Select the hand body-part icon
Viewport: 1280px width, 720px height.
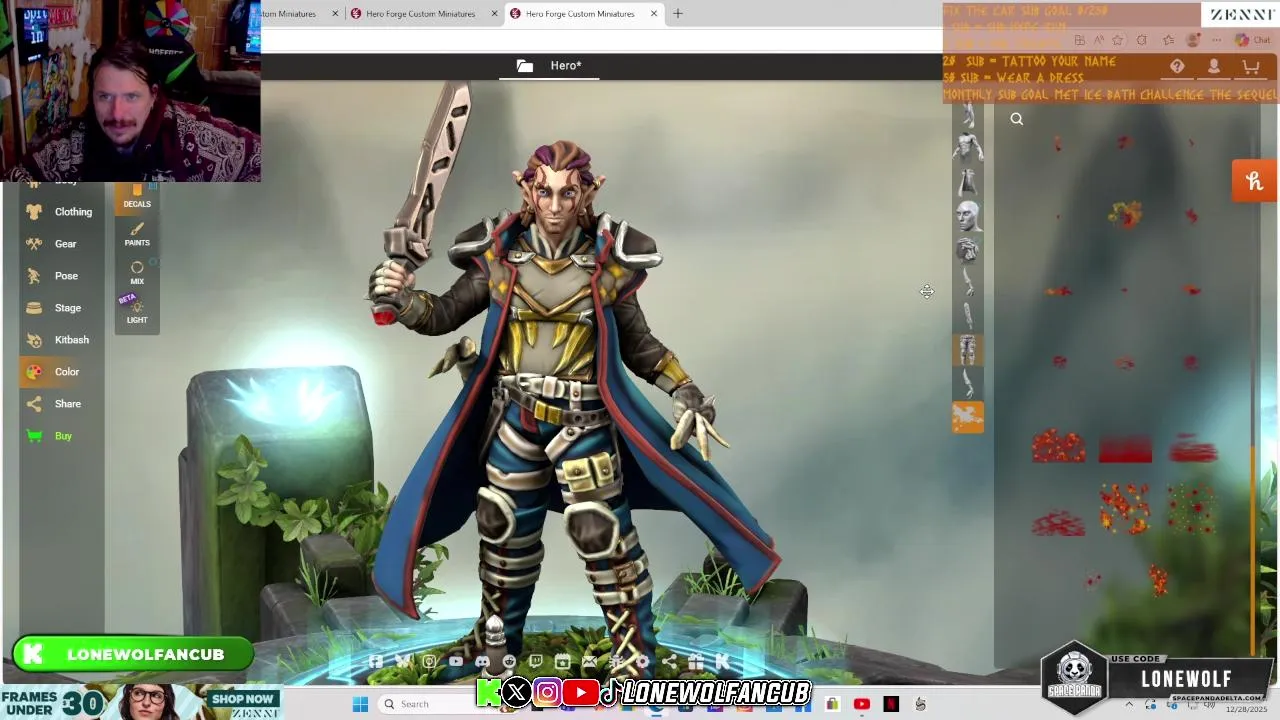pyautogui.click(x=967, y=250)
